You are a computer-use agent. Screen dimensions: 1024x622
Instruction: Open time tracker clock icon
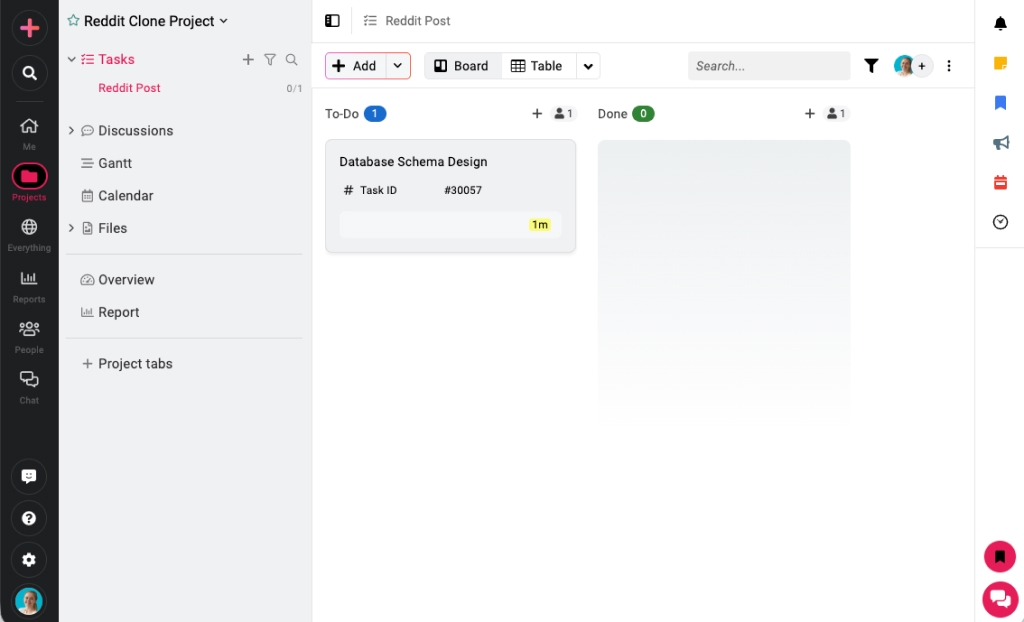1000,222
